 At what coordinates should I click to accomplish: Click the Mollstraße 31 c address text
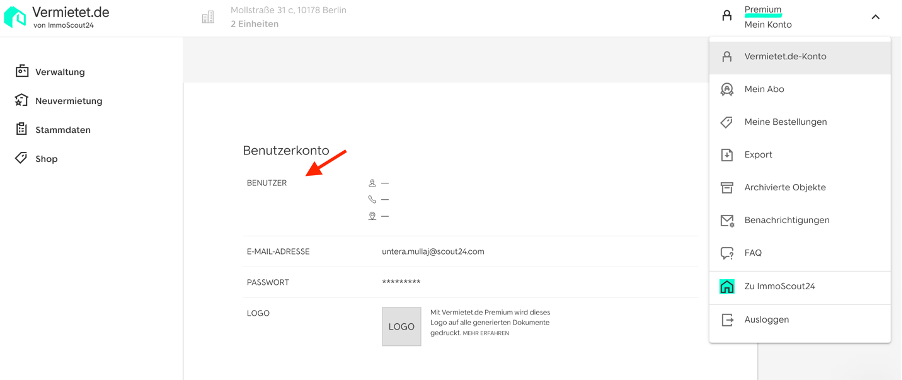pyautogui.click(x=288, y=10)
